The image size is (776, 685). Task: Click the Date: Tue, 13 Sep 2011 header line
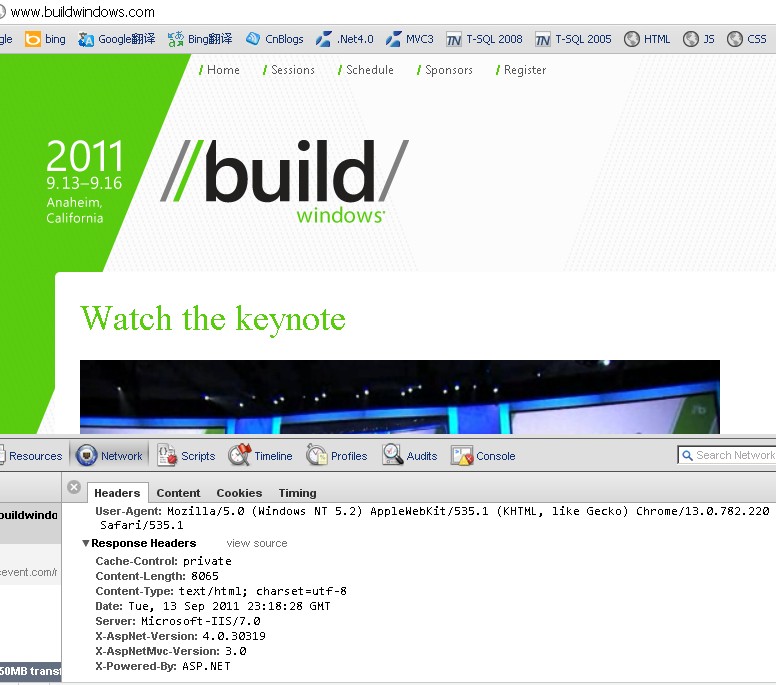pyautogui.click(x=213, y=606)
